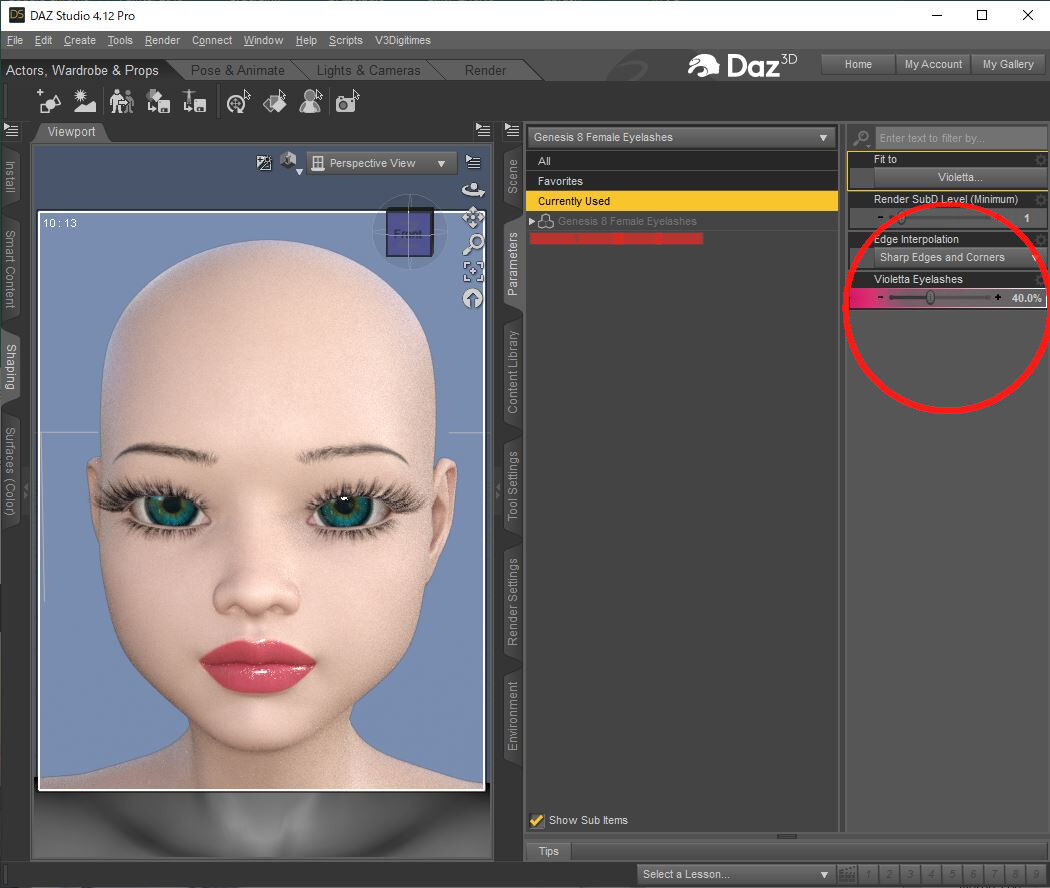Open the gear options for Violetta Eyelashes
Viewport: 1050px width, 888px height.
click(1040, 279)
